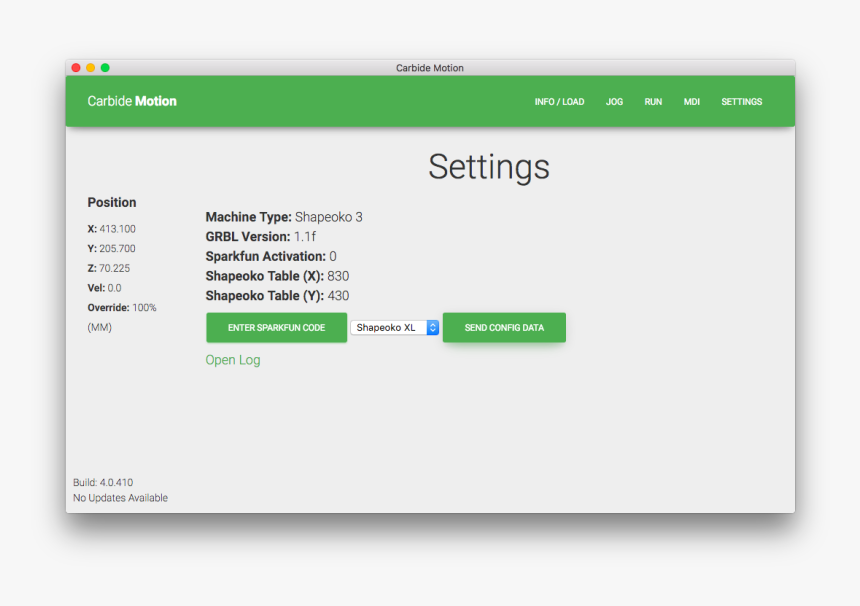The width and height of the screenshot is (860, 606).
Task: Open the RUN screen
Action: click(653, 101)
